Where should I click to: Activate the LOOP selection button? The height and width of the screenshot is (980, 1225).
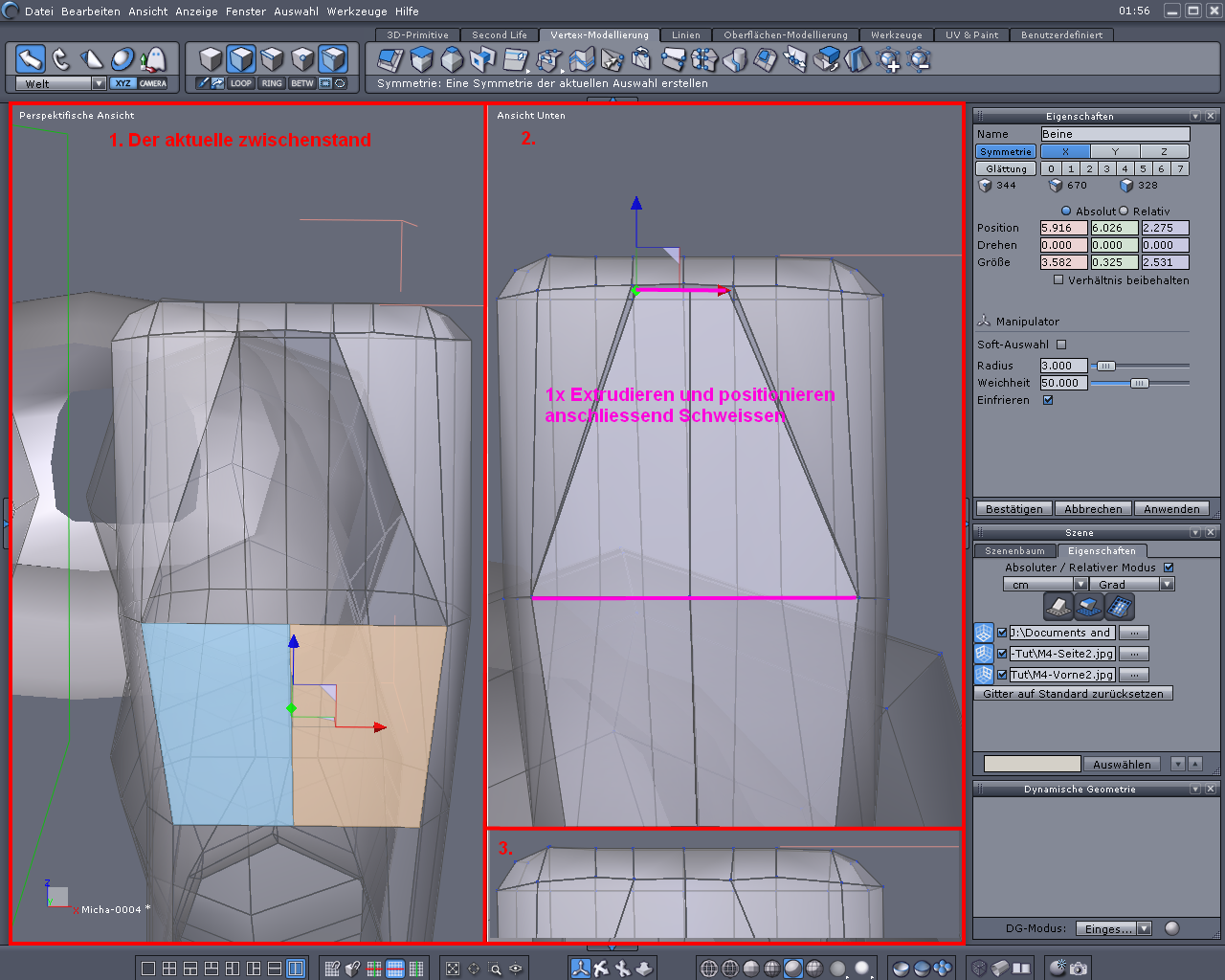pyautogui.click(x=241, y=83)
